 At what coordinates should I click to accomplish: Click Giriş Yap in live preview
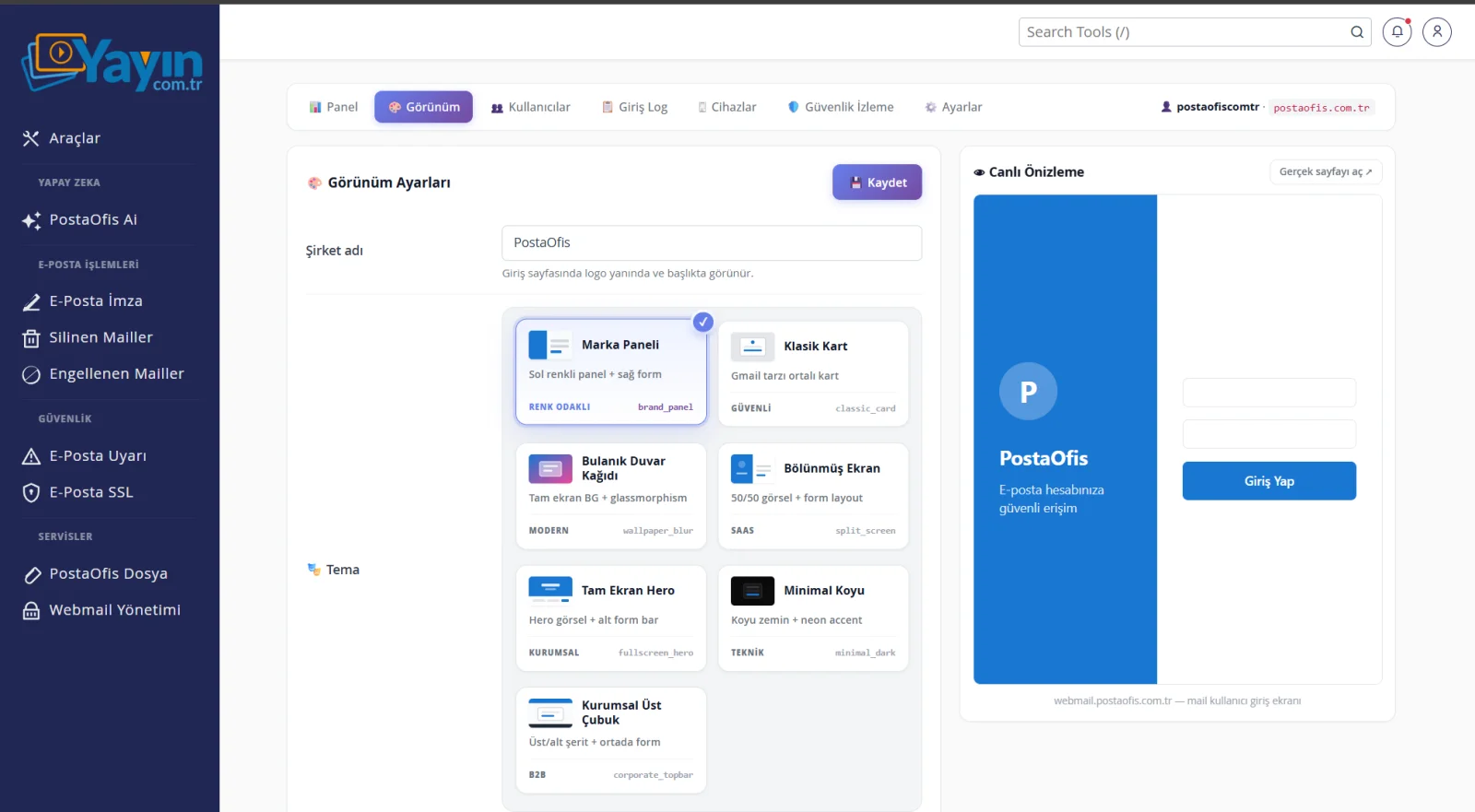[x=1269, y=481]
